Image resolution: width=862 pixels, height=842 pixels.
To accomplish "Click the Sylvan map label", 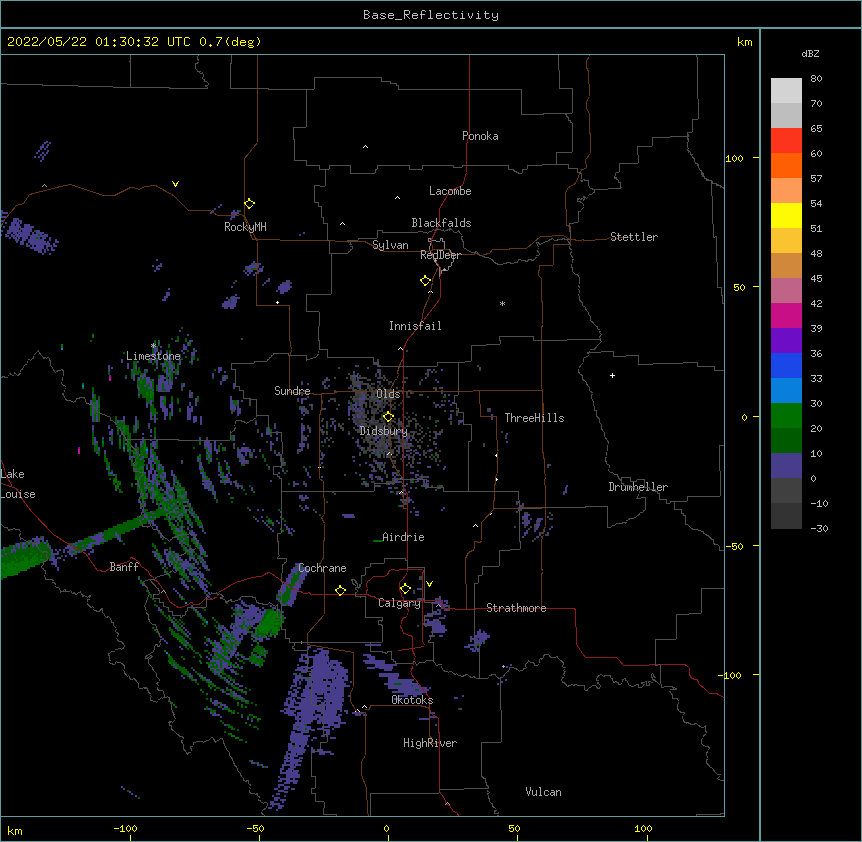I will tap(390, 245).
